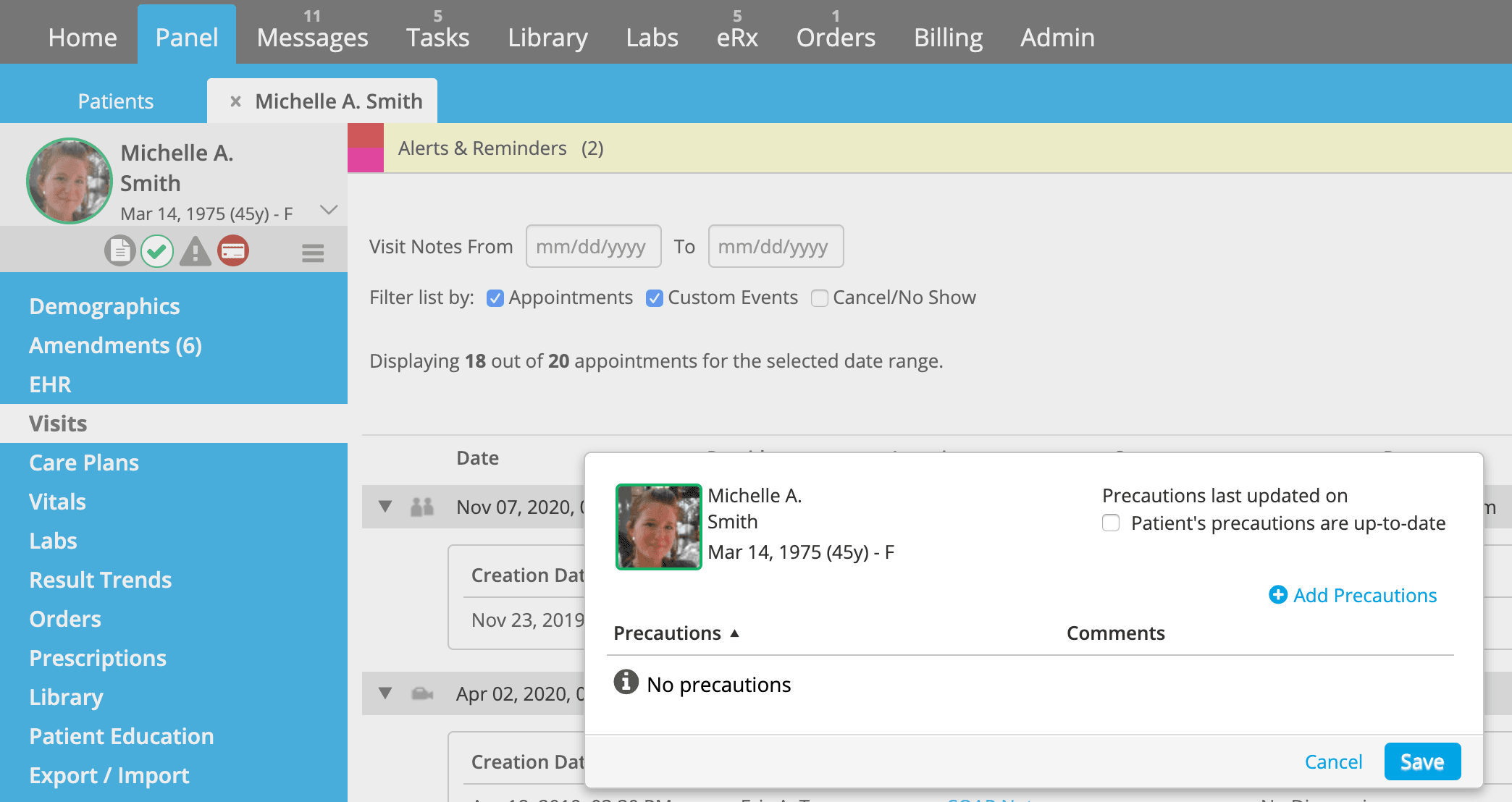Uncheck the Custom Events filter

(655, 298)
